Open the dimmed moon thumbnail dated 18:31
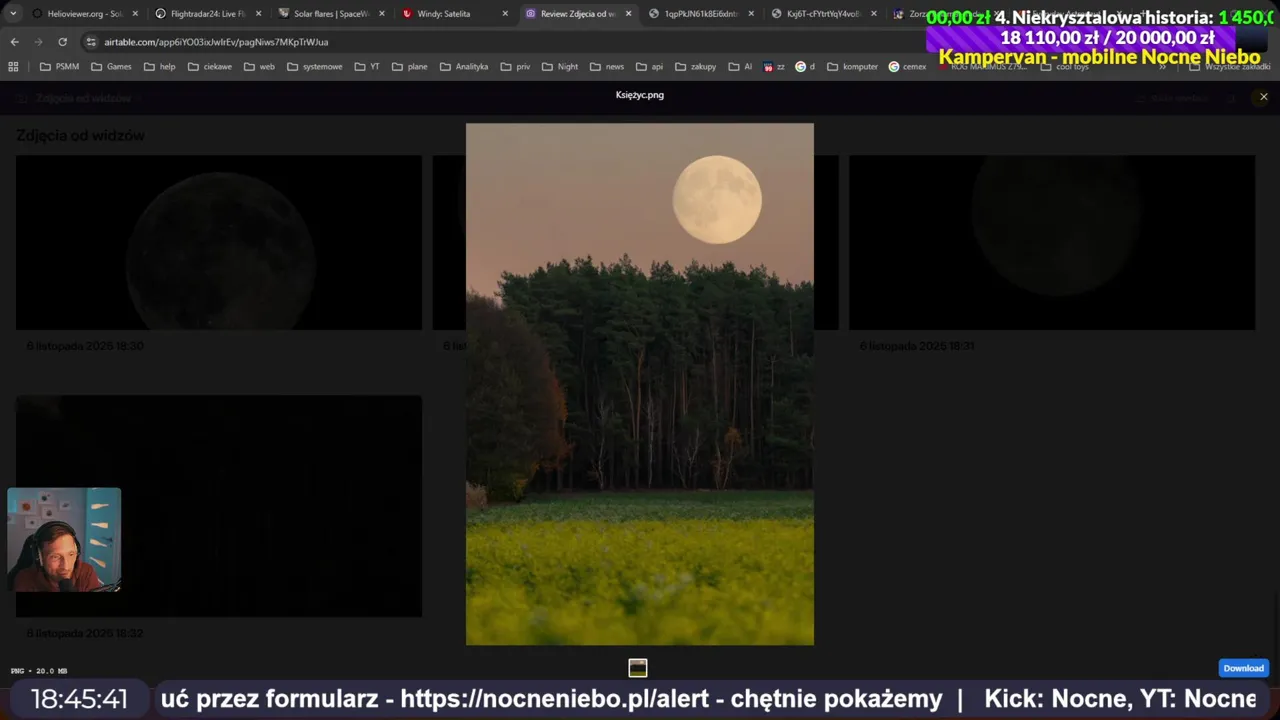This screenshot has height=720, width=1280. [x=1052, y=242]
